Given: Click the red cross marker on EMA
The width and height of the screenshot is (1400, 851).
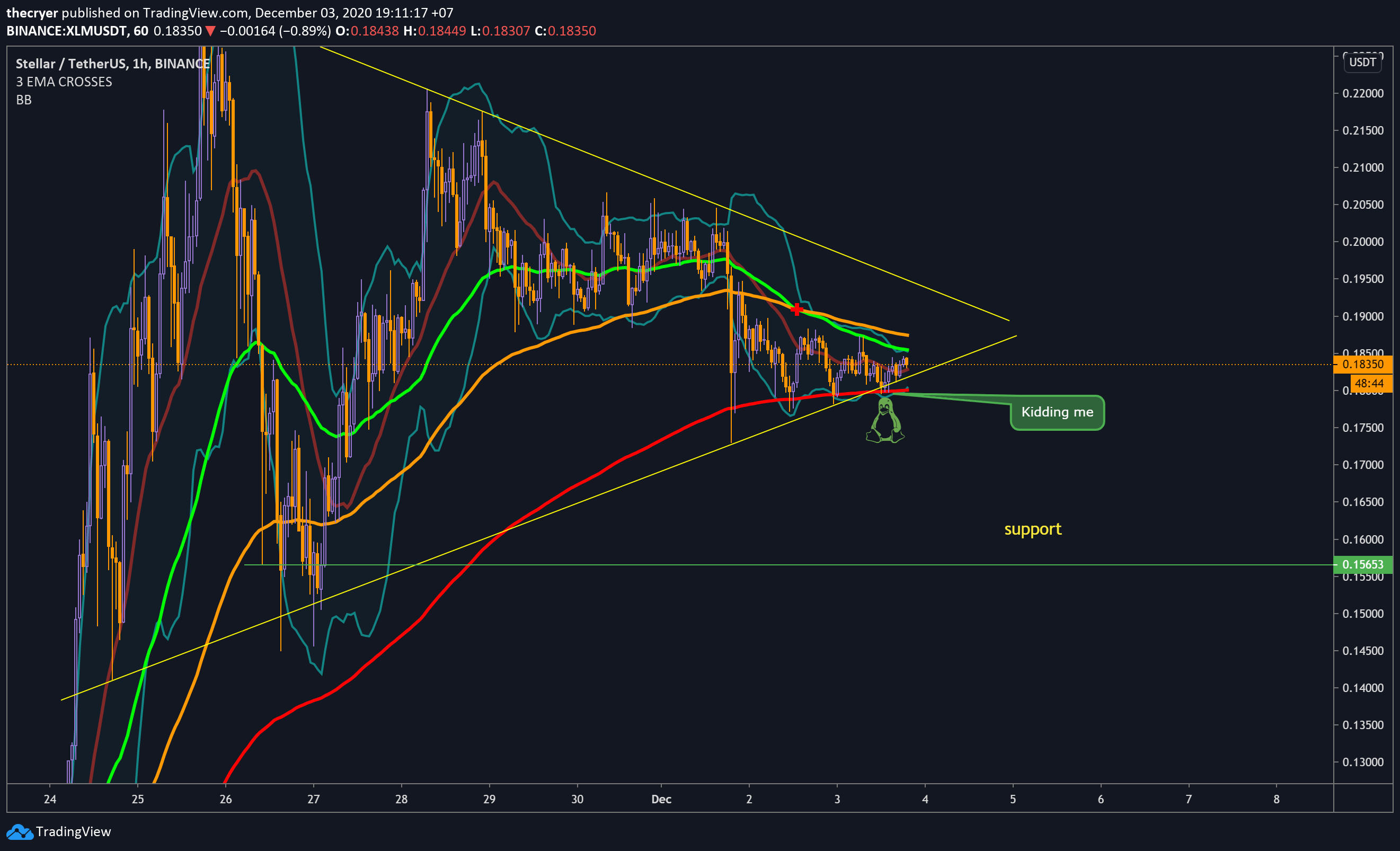Looking at the screenshot, I should tap(796, 309).
